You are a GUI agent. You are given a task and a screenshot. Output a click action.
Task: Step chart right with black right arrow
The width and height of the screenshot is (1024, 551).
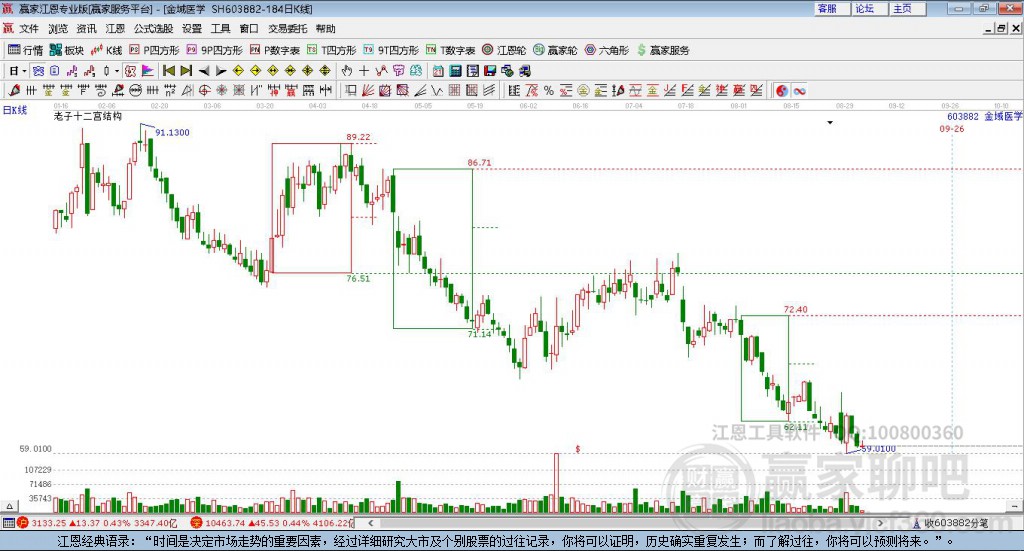221,71
